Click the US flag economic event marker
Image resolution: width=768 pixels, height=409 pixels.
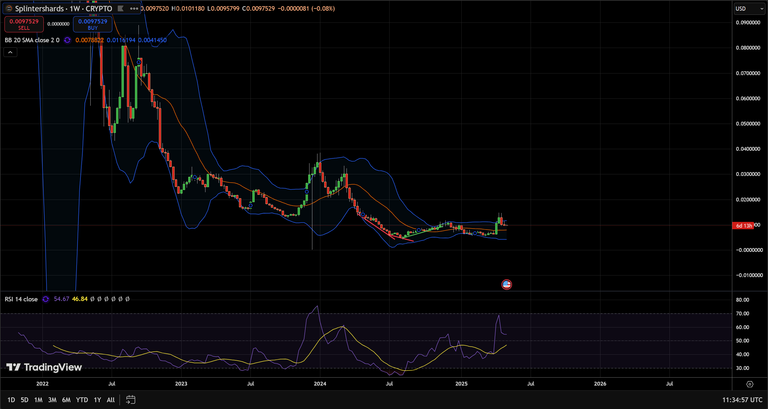tap(507, 284)
